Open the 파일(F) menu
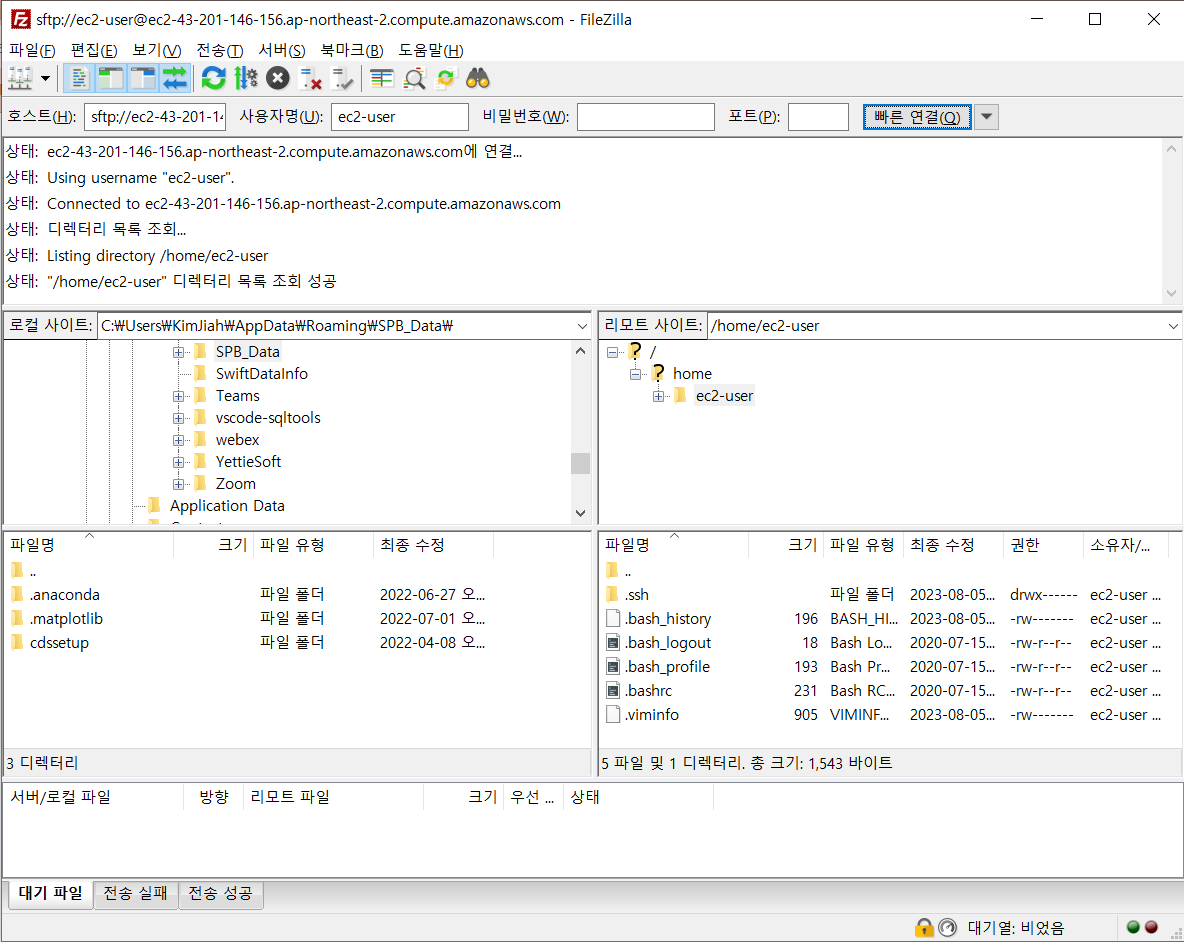The width and height of the screenshot is (1184, 942). click(32, 51)
